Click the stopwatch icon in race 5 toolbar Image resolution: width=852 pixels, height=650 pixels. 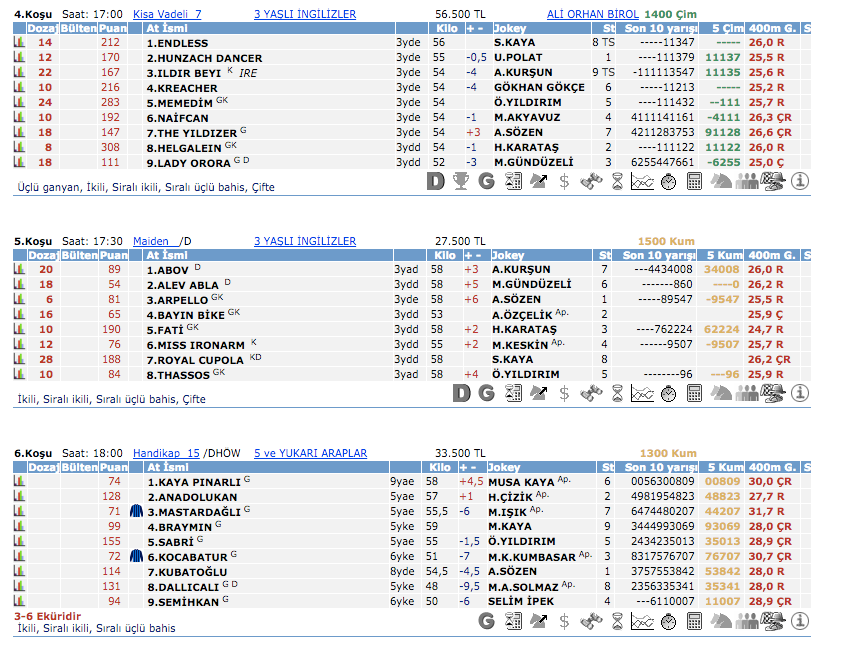(x=669, y=393)
